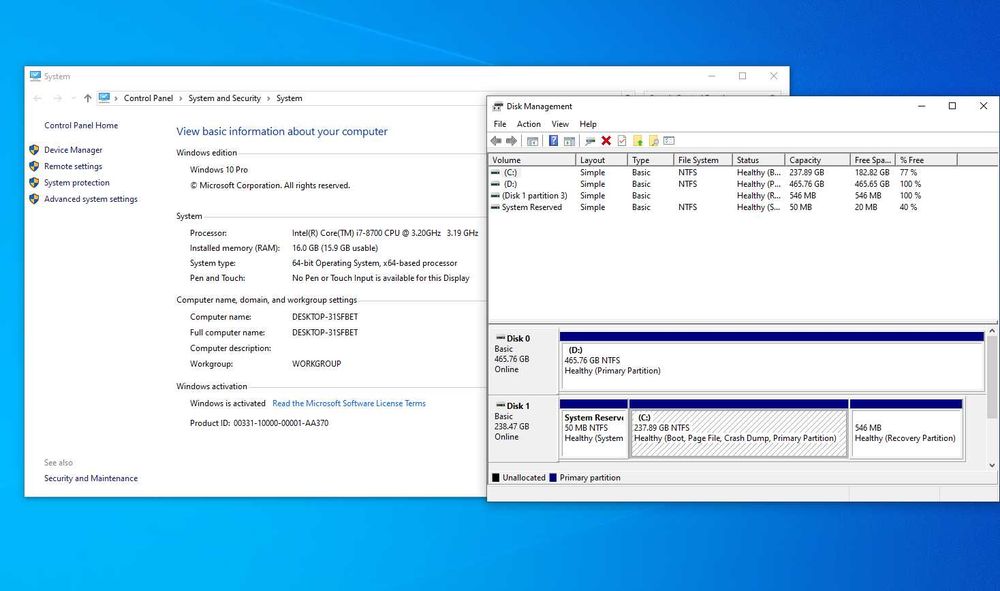Open the blue question mark Help icon

(554, 141)
